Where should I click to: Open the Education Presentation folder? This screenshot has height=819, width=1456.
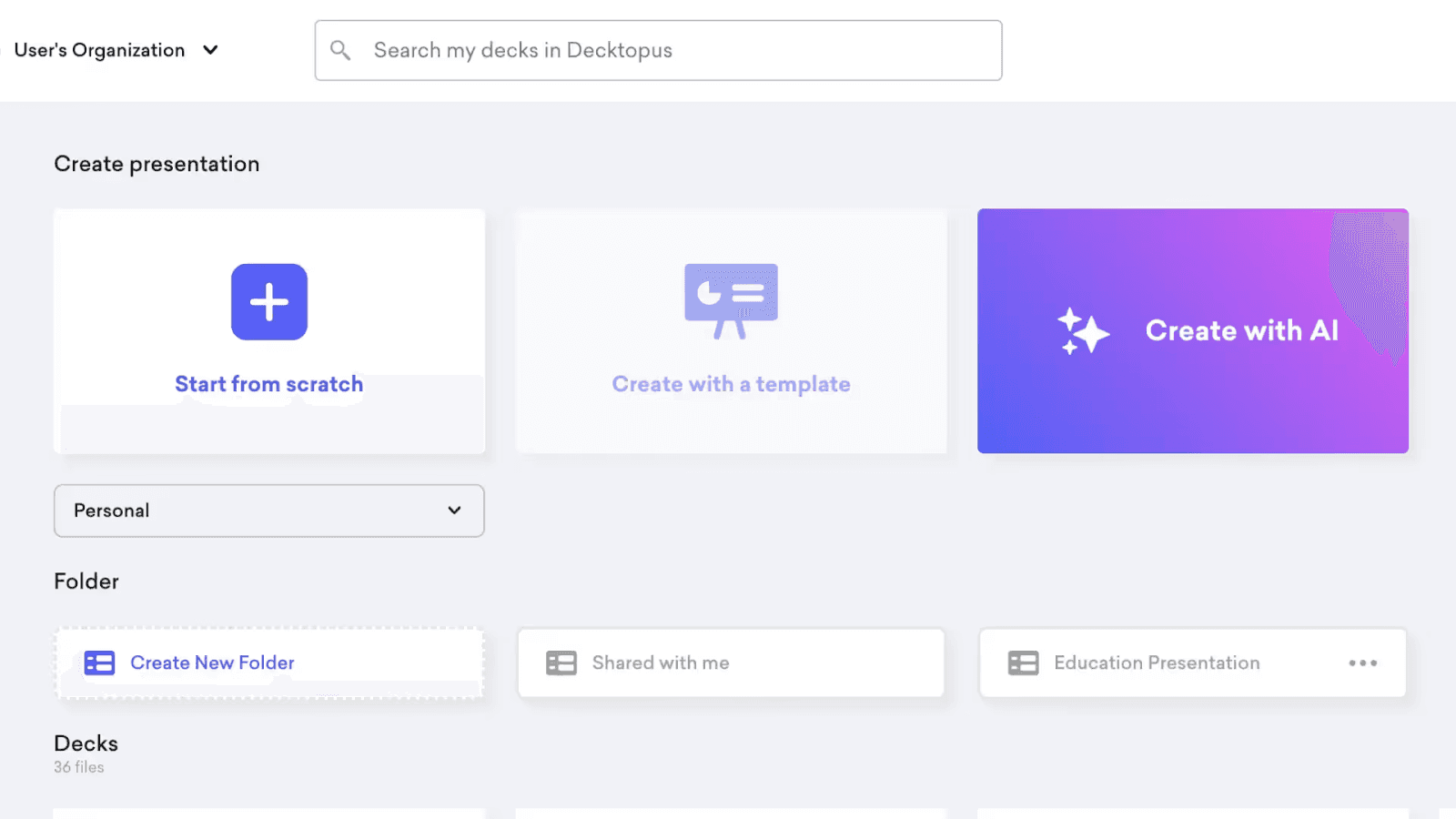point(1193,662)
